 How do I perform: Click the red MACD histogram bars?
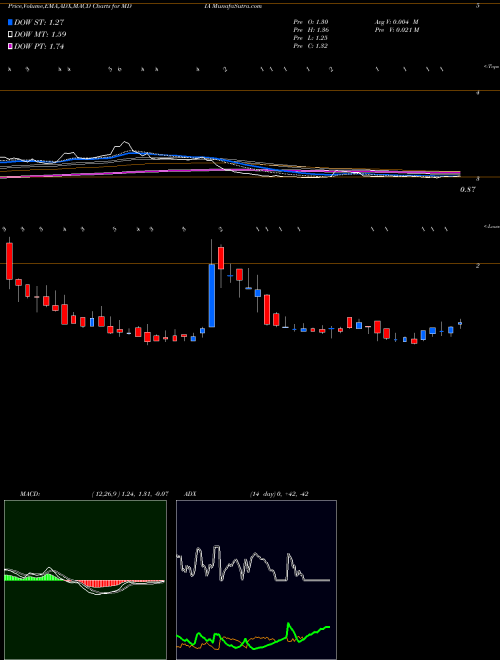click(103, 584)
